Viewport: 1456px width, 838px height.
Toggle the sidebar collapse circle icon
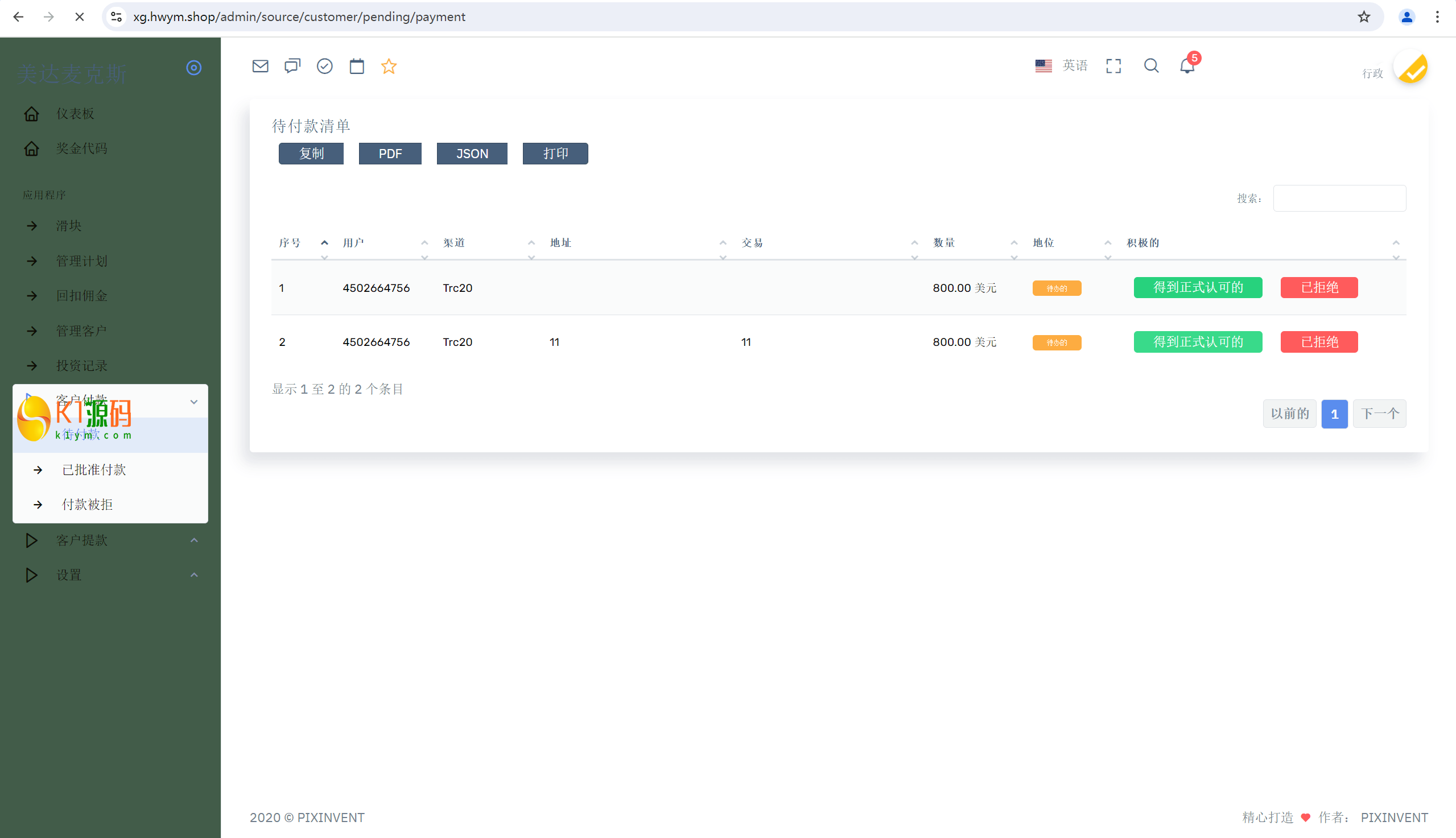(194, 68)
